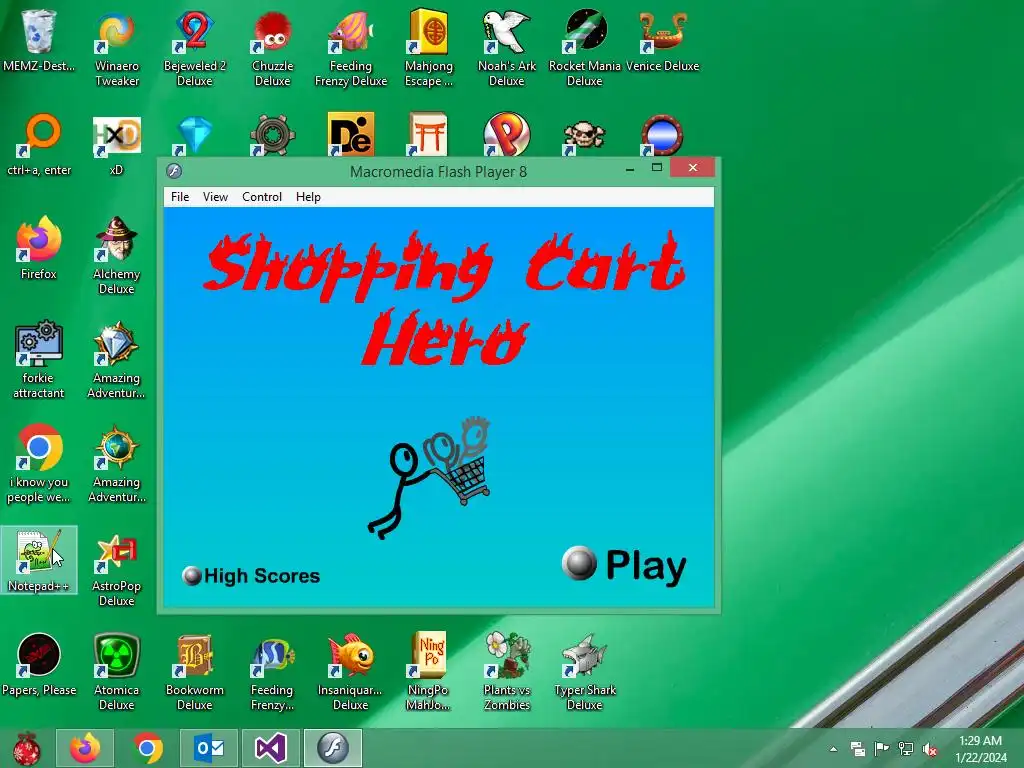
Task: Select the Alchemy Deluxe wizard icon
Action: [116, 256]
